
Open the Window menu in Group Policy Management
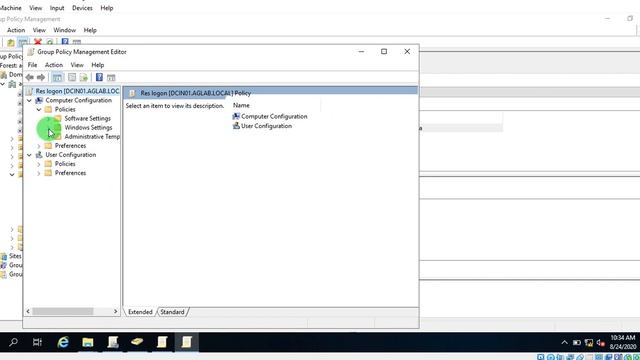tap(64, 30)
